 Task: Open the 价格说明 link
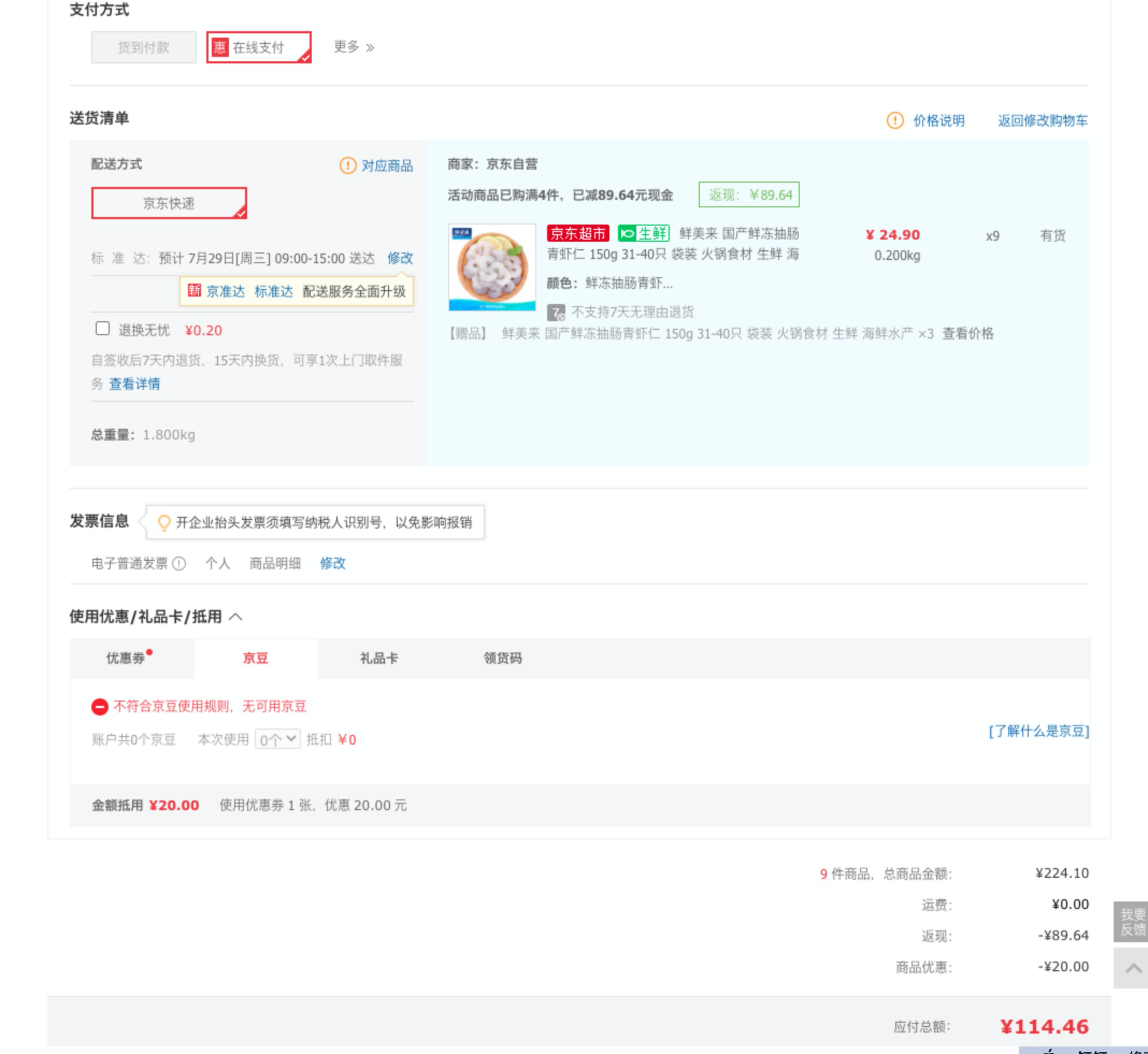pos(938,120)
